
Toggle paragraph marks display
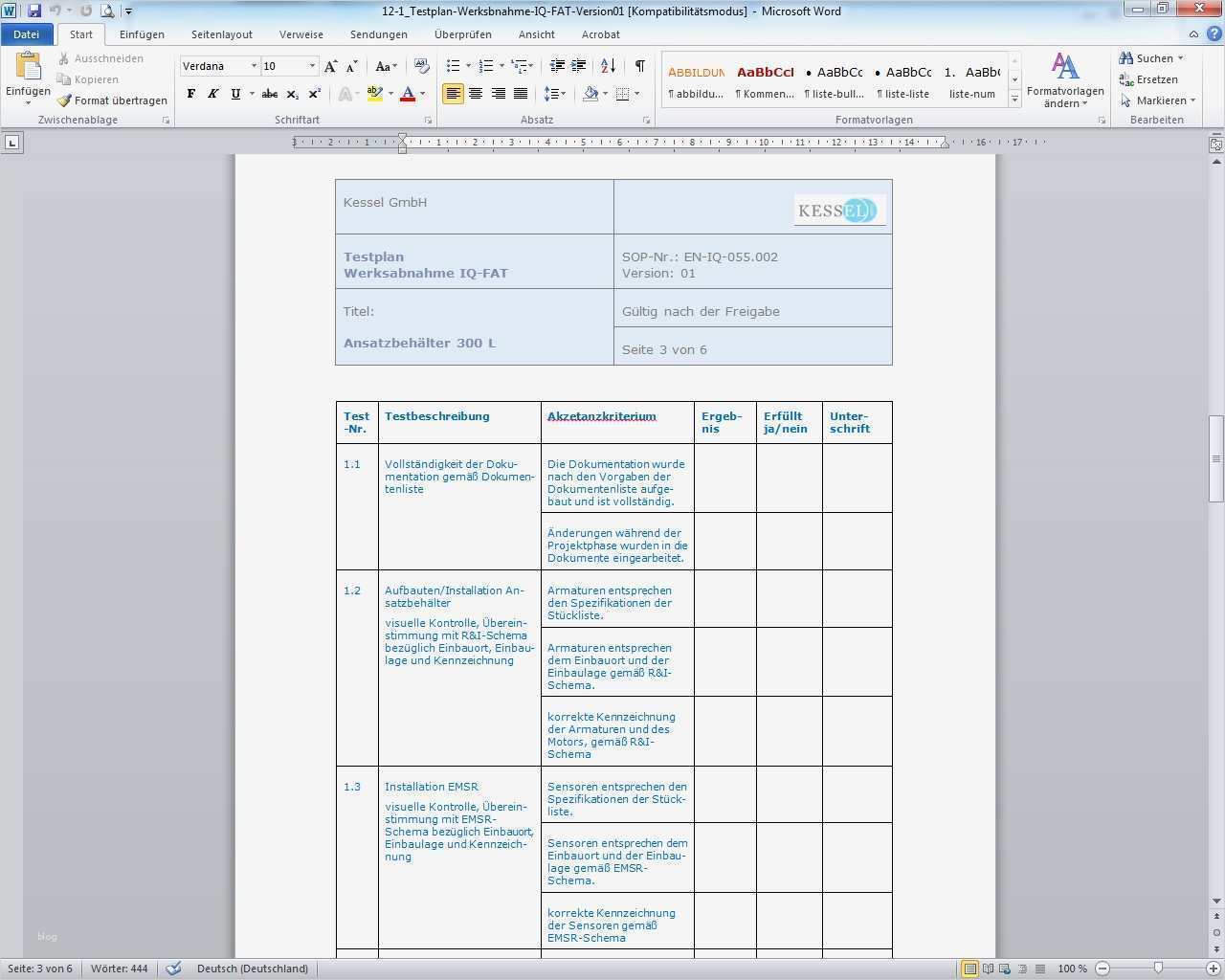click(x=639, y=66)
